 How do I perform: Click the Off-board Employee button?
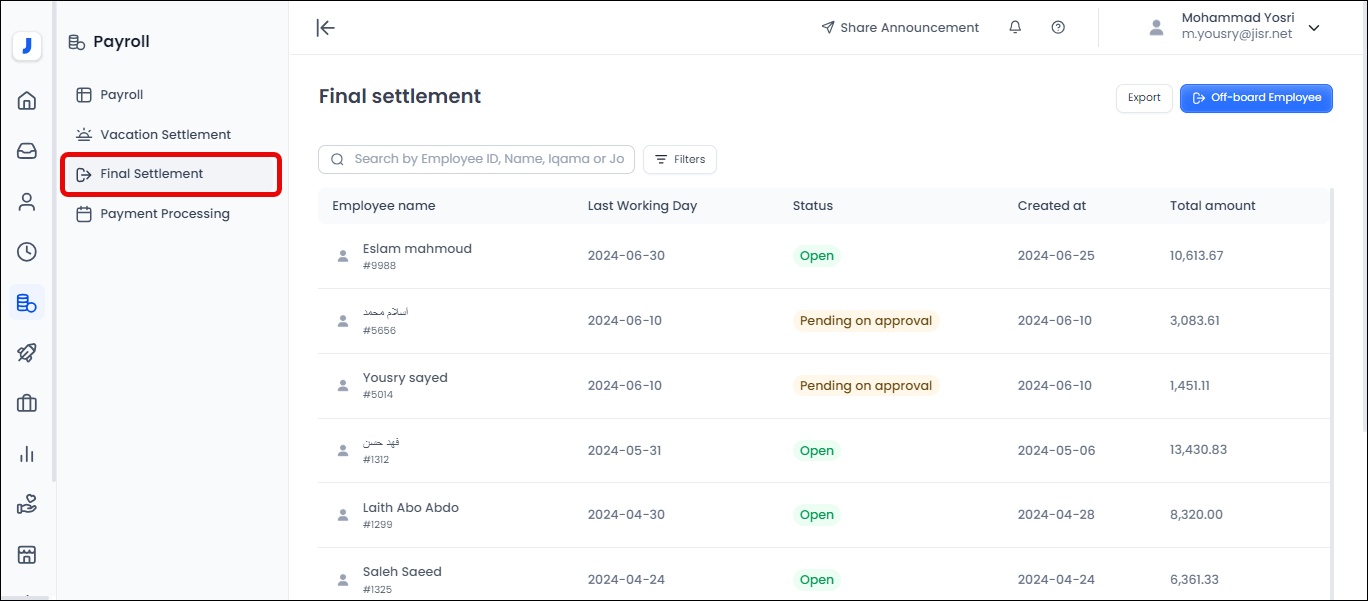[1256, 98]
